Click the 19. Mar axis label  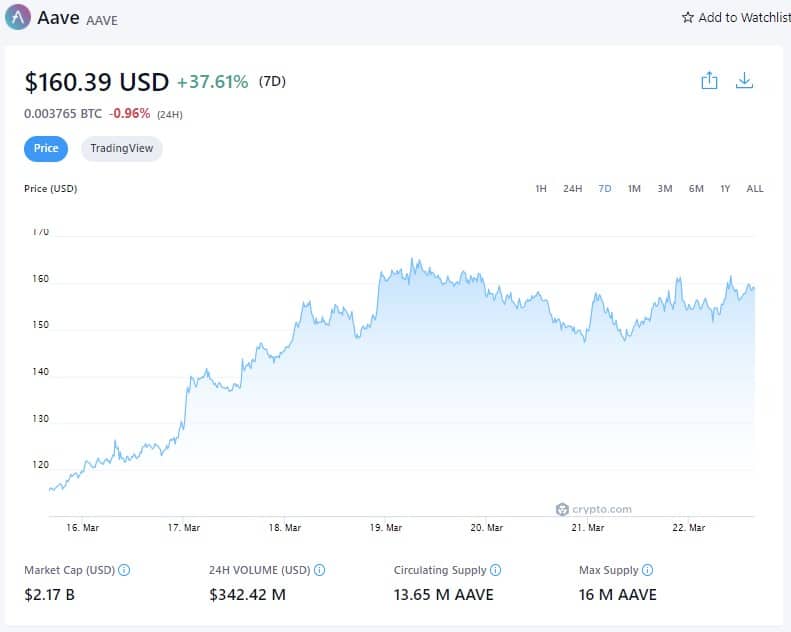[385, 528]
